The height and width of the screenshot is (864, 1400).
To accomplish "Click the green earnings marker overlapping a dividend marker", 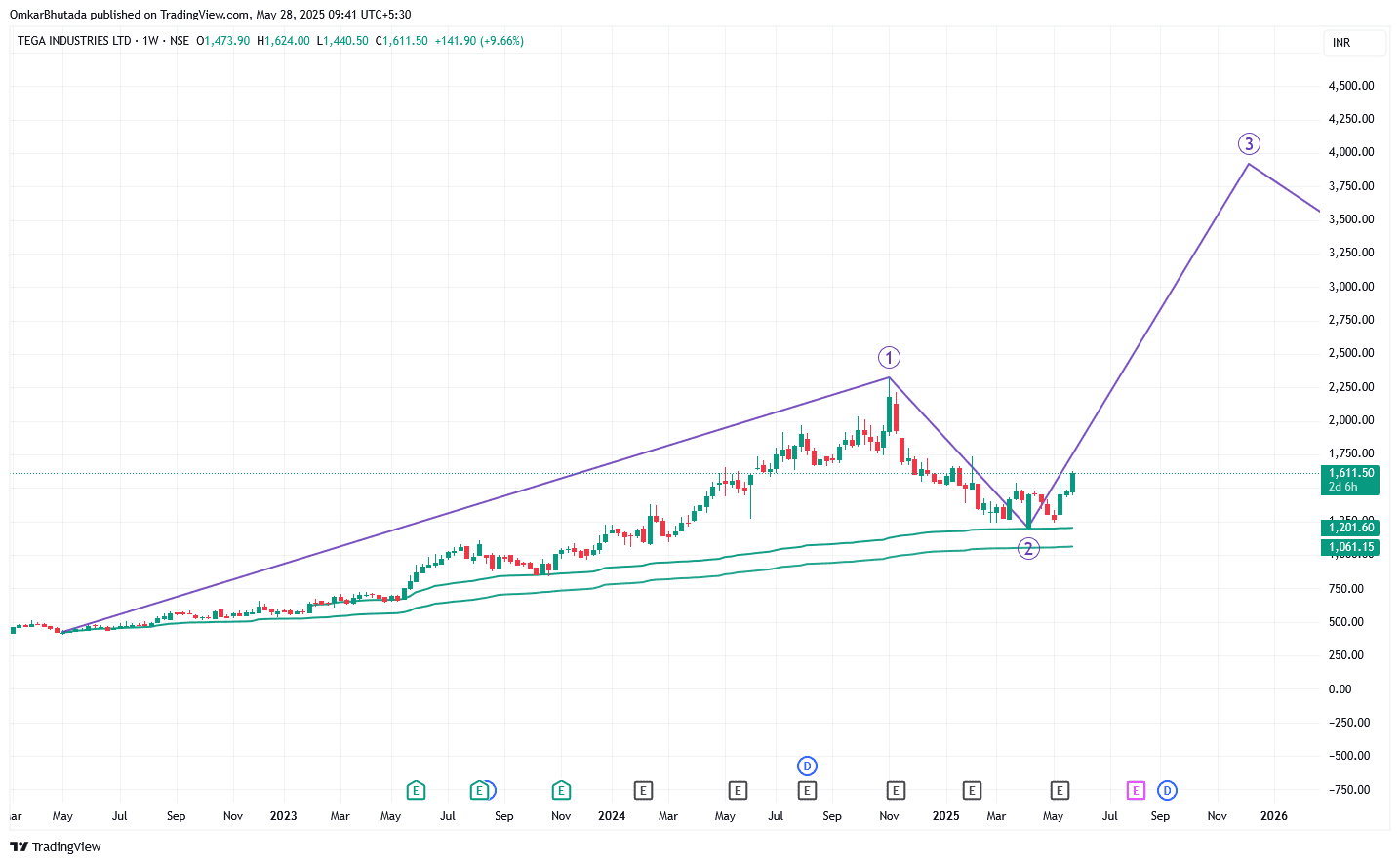I will pyautogui.click(x=479, y=790).
